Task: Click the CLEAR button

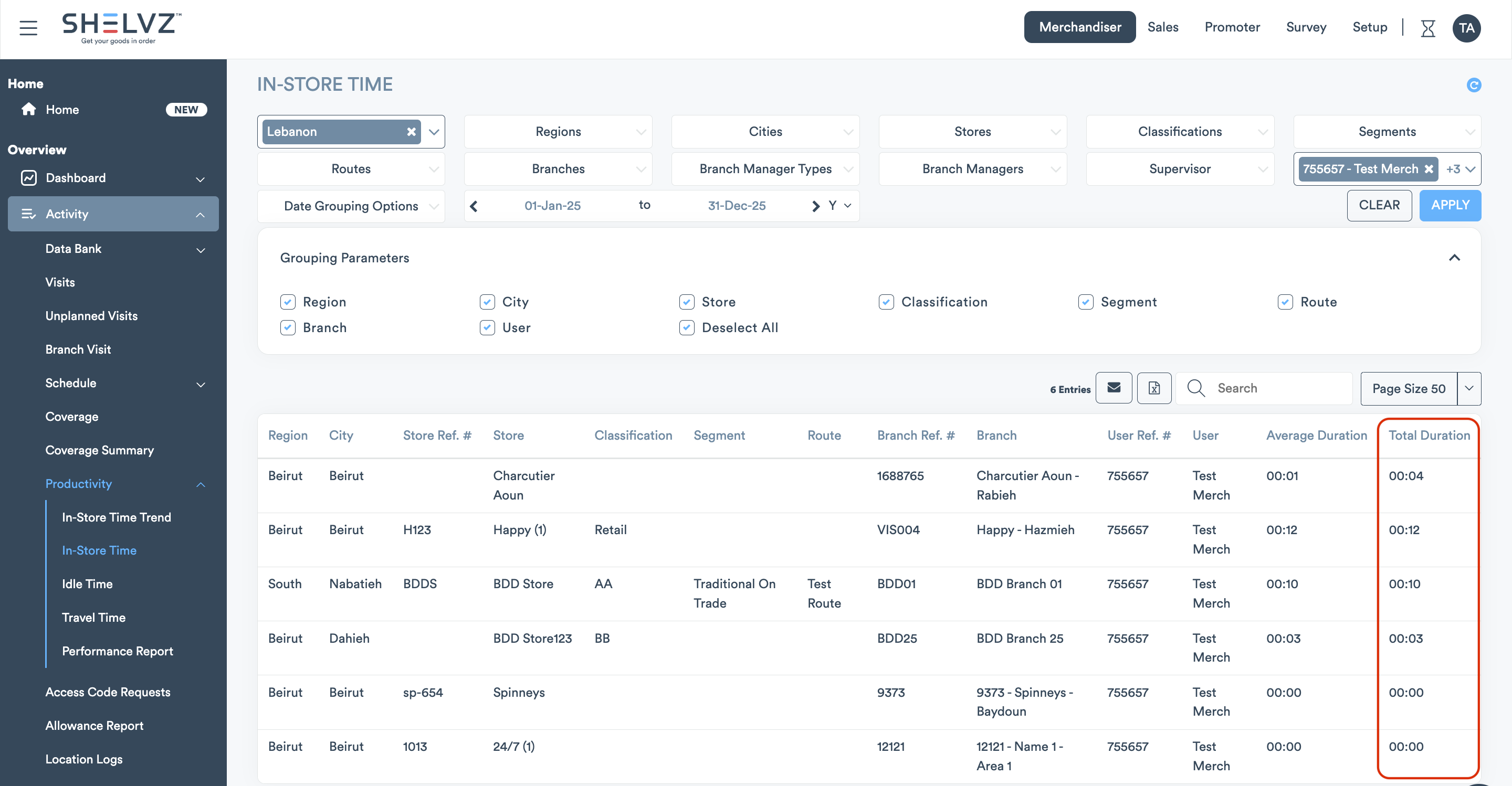Action: 1379,205
